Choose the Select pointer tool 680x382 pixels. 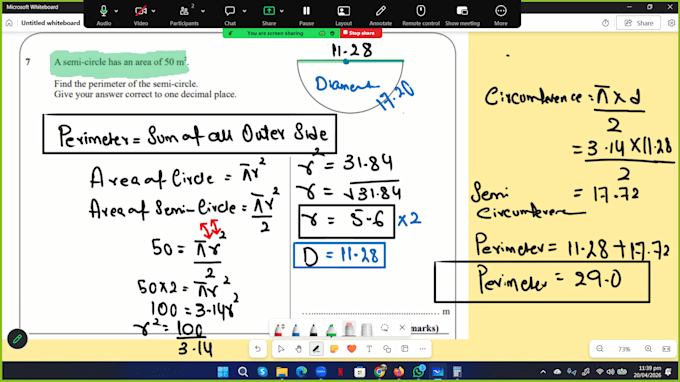click(281, 349)
